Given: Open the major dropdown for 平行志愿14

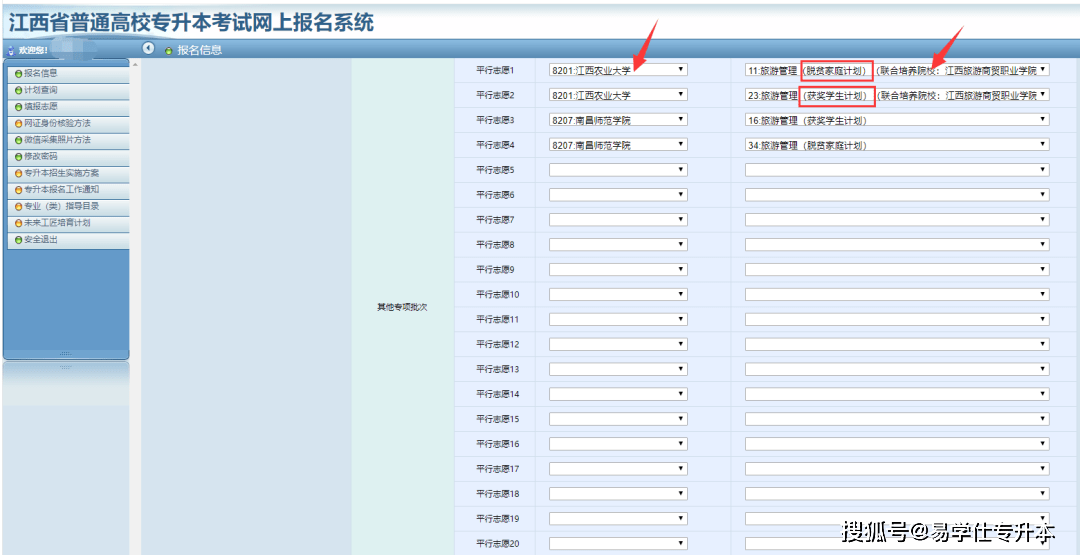Looking at the screenshot, I should pyautogui.click(x=897, y=395).
